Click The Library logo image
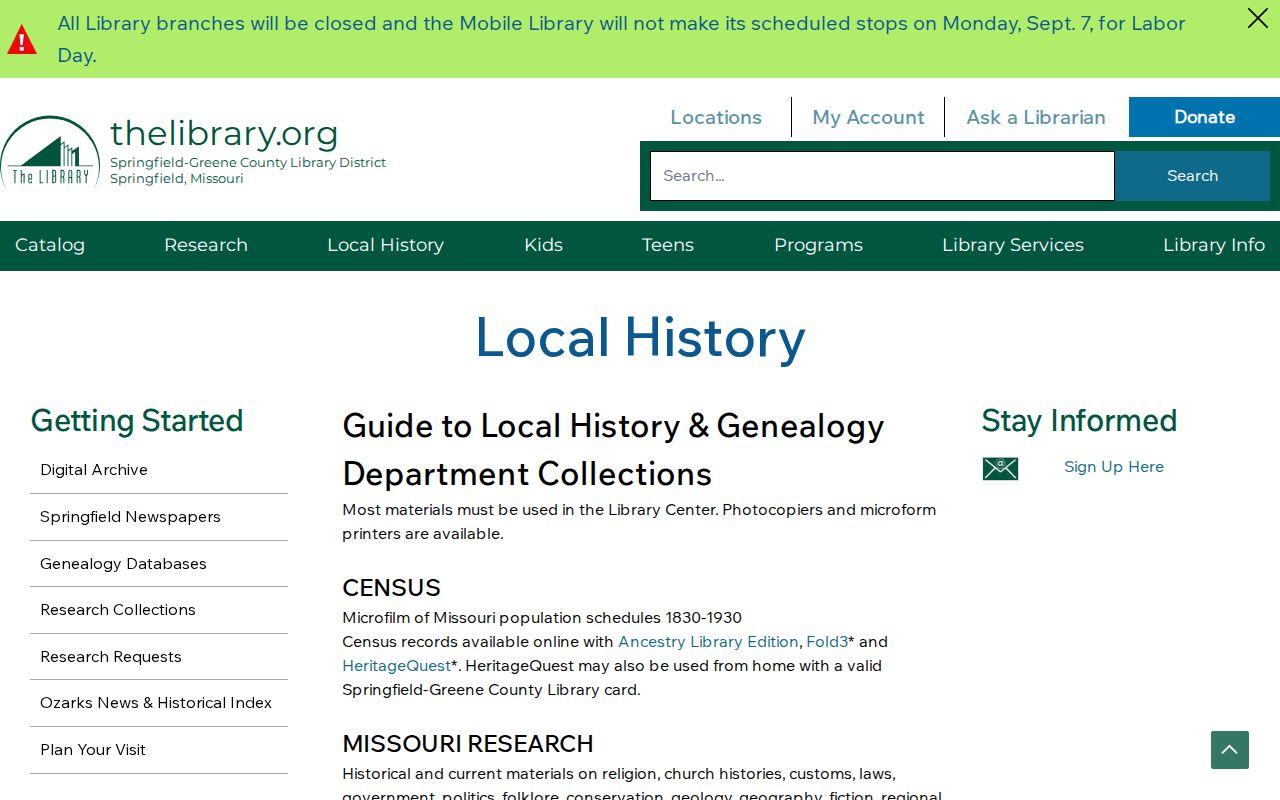 click(x=50, y=152)
